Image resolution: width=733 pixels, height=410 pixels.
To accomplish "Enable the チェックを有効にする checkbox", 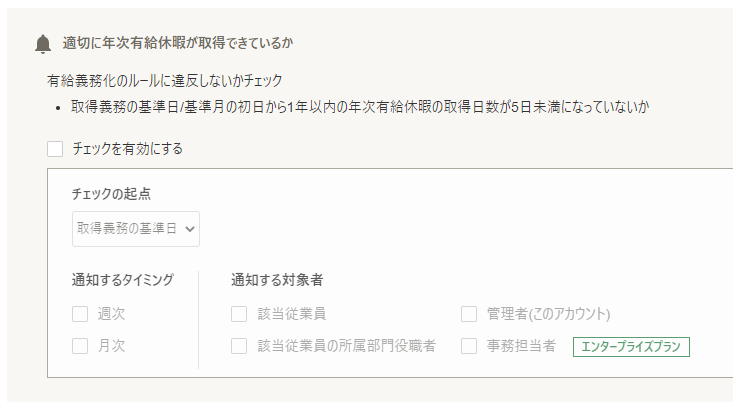I will click(55, 149).
